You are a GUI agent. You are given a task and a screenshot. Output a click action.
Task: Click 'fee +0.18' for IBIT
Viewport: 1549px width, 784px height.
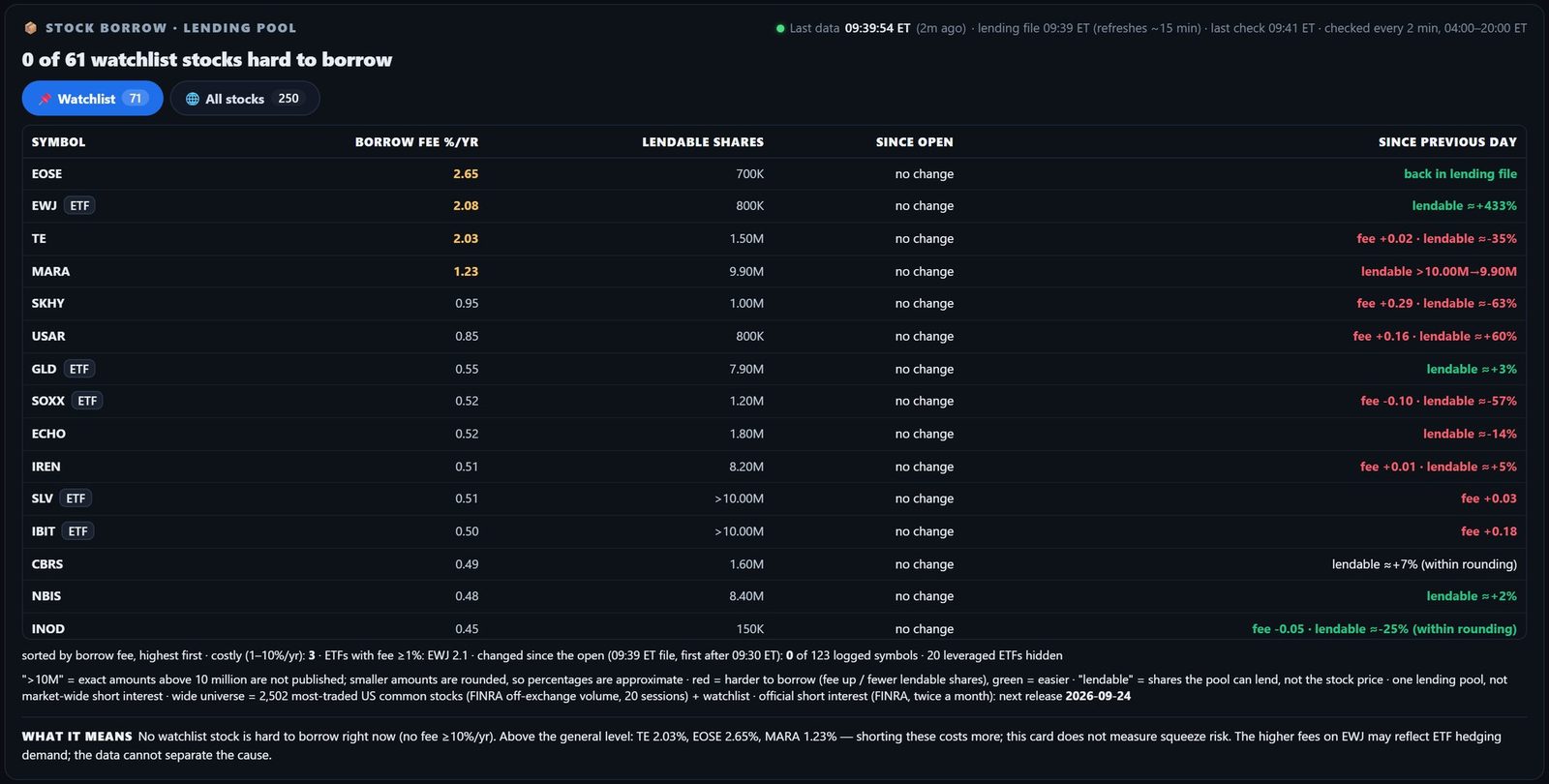click(1489, 531)
